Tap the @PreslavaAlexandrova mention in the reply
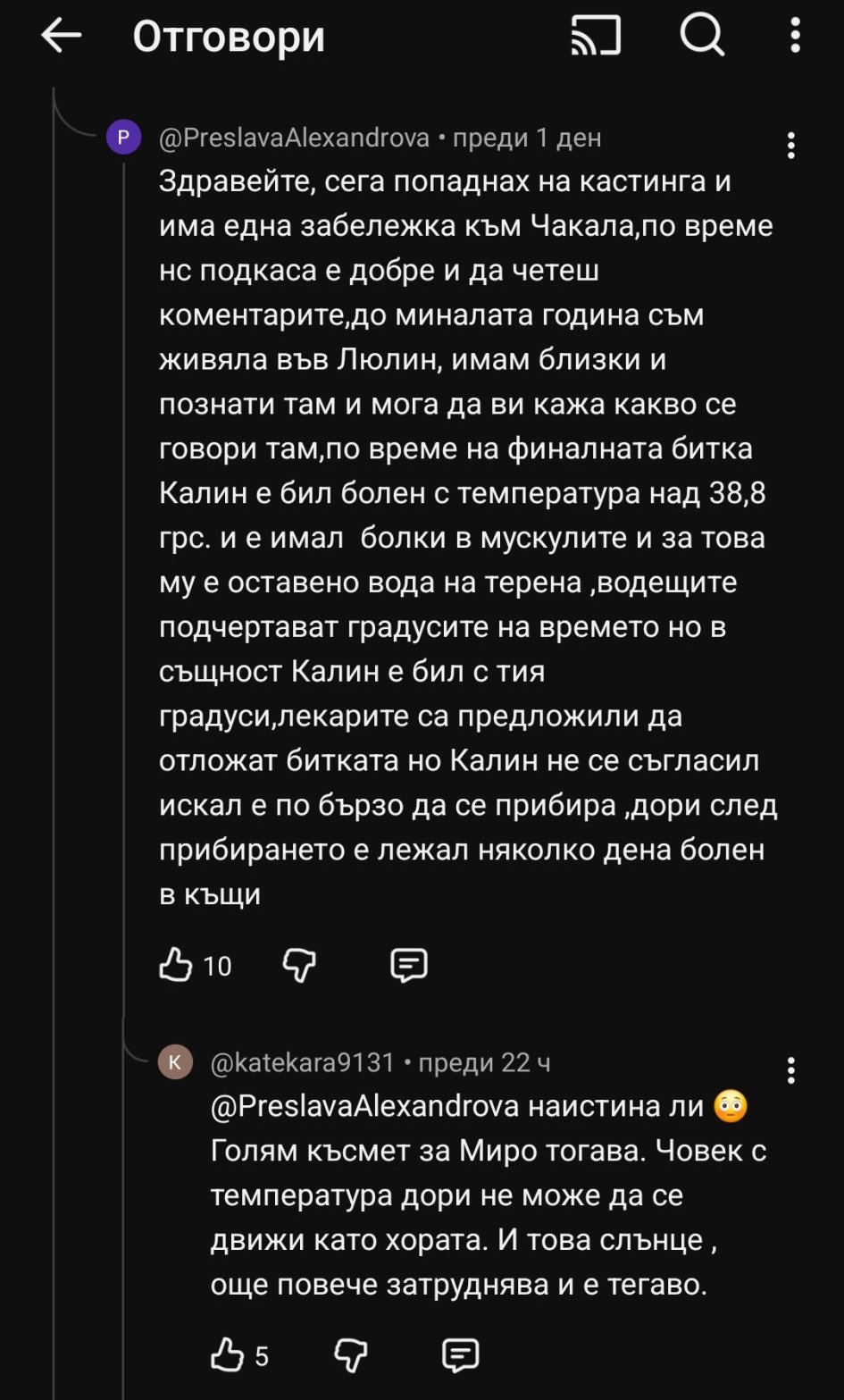Viewport: 844px width, 1400px height. pos(364,1106)
